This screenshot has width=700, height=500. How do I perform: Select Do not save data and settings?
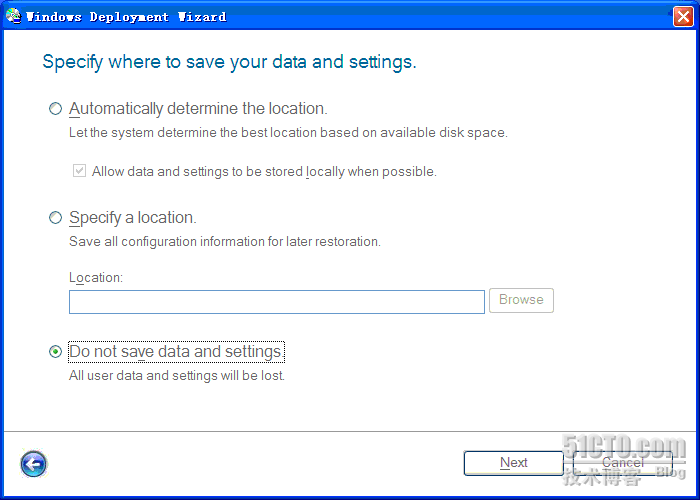(x=55, y=352)
